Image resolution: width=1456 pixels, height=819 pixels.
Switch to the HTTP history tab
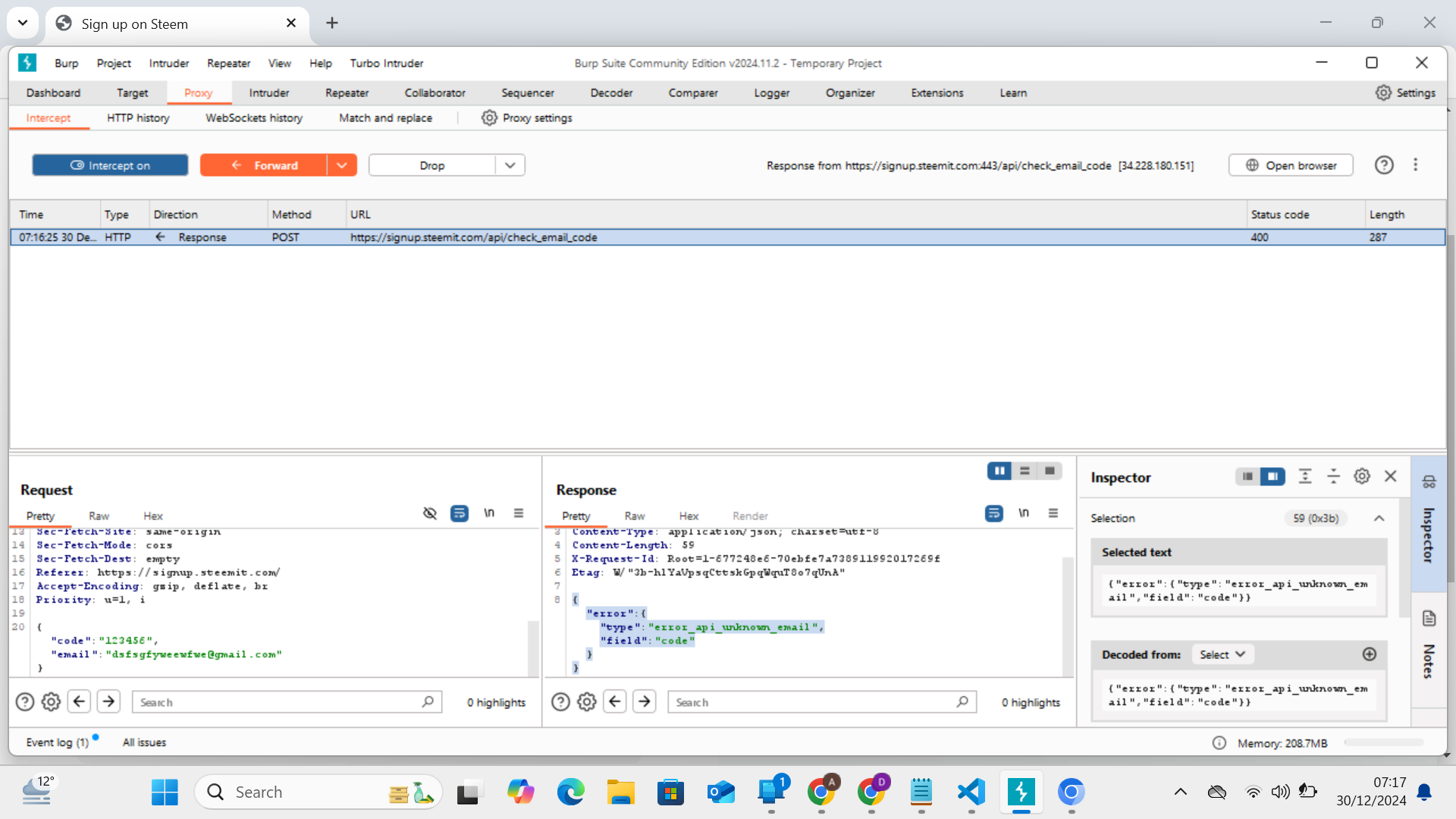(x=138, y=118)
